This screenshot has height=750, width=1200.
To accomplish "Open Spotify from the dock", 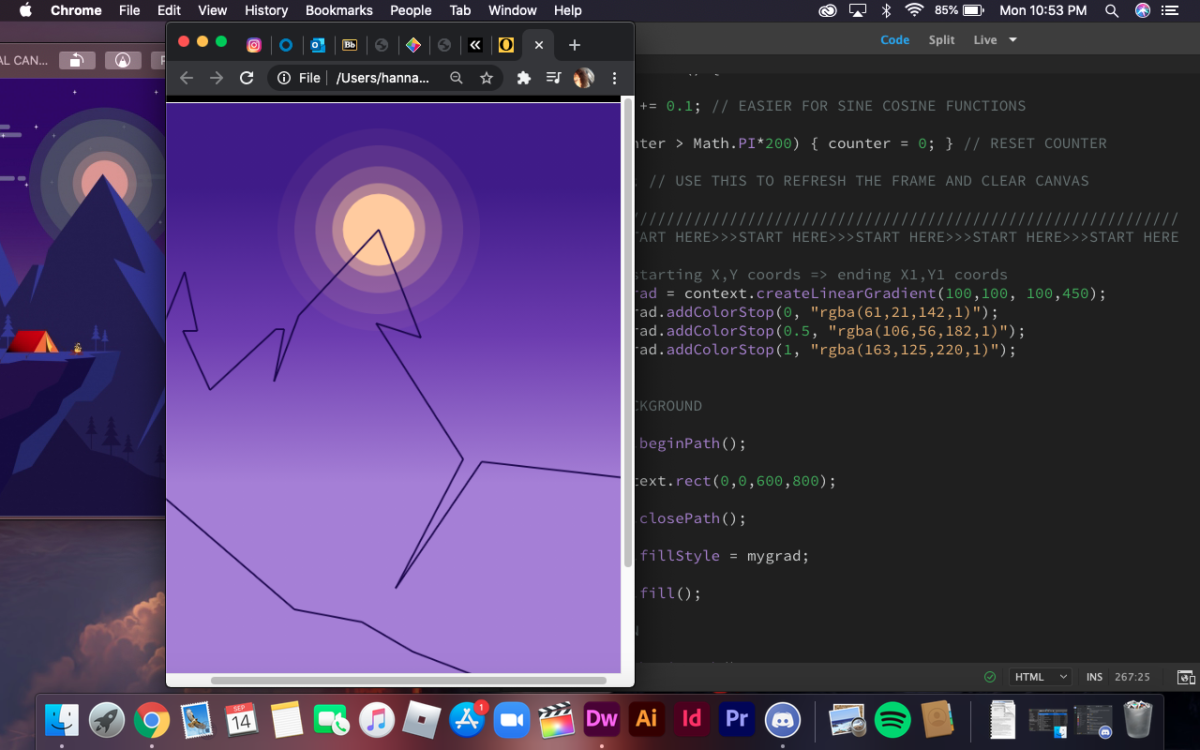I will [892, 718].
